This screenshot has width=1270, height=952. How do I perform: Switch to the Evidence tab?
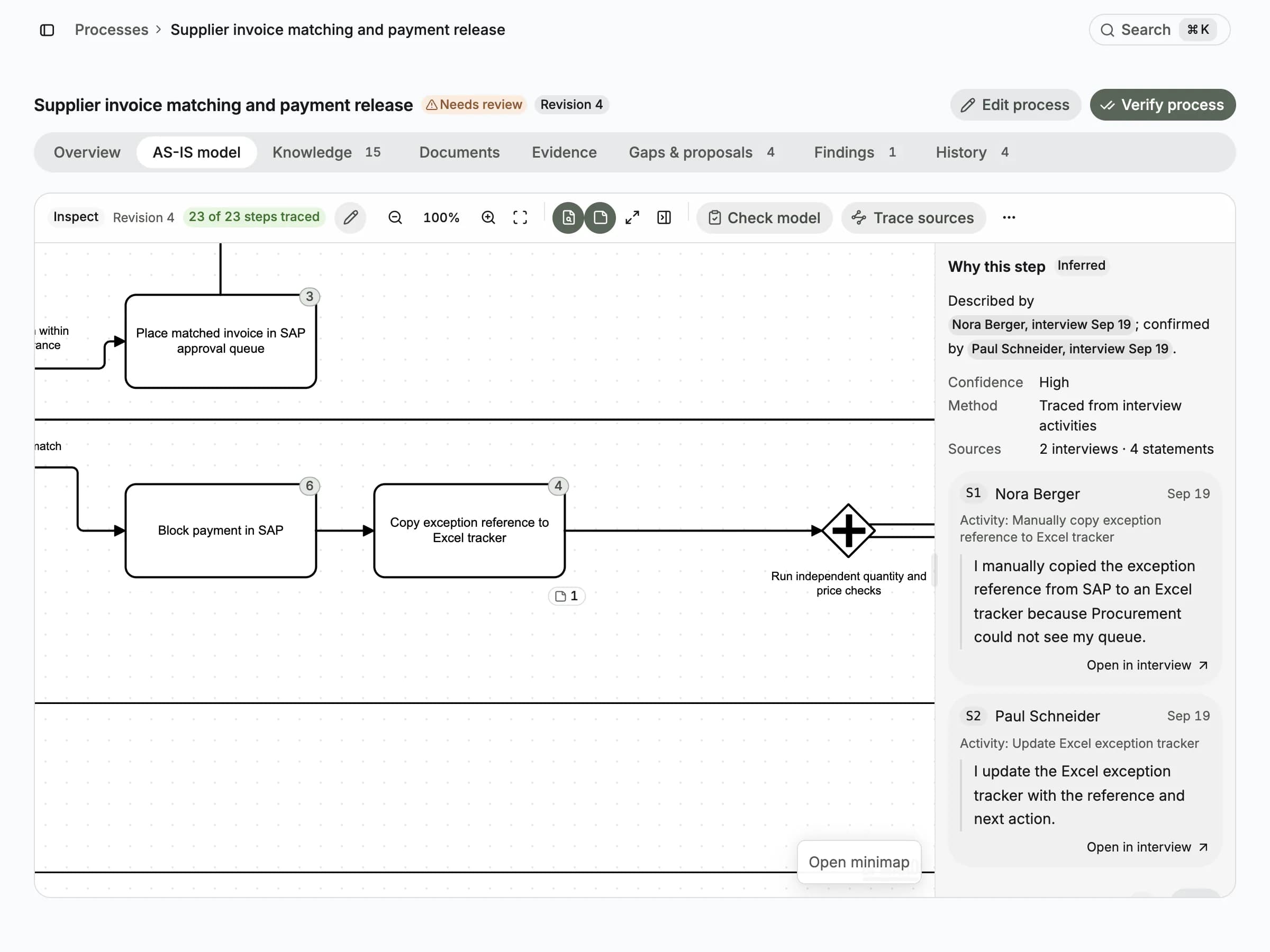coord(564,152)
